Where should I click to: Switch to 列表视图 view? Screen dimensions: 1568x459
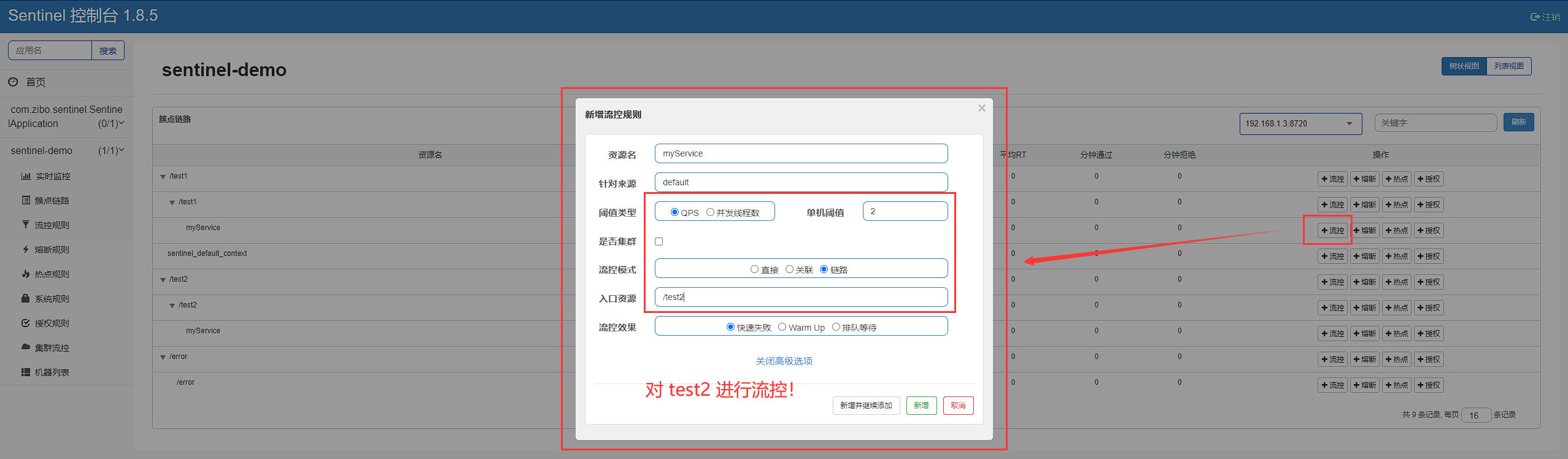[x=1508, y=66]
